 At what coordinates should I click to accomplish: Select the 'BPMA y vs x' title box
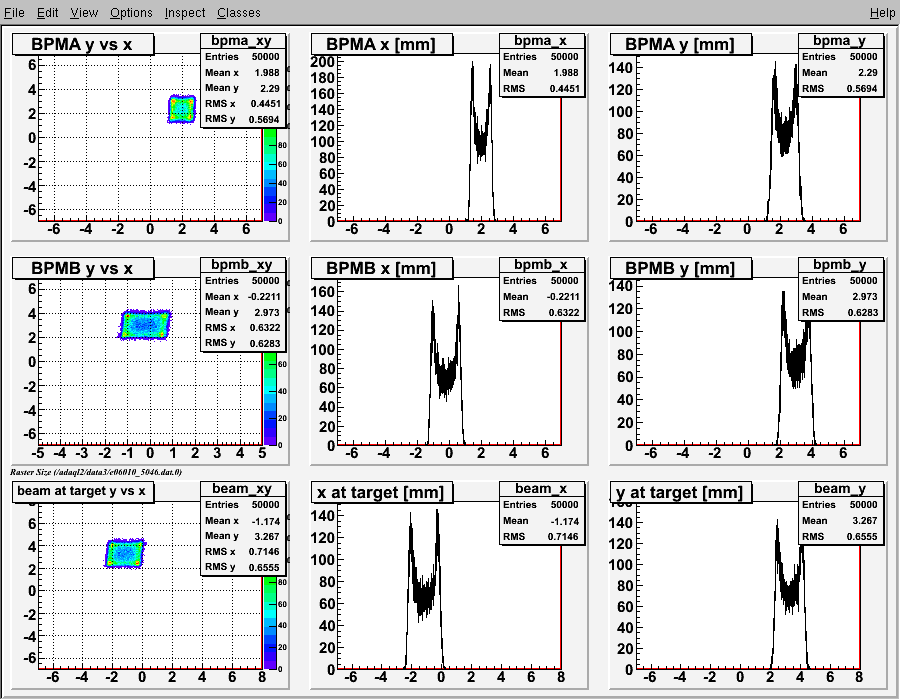(83, 44)
